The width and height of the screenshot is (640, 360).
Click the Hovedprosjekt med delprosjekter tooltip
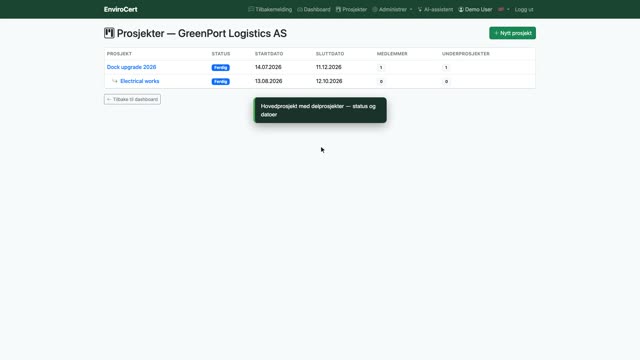320,110
